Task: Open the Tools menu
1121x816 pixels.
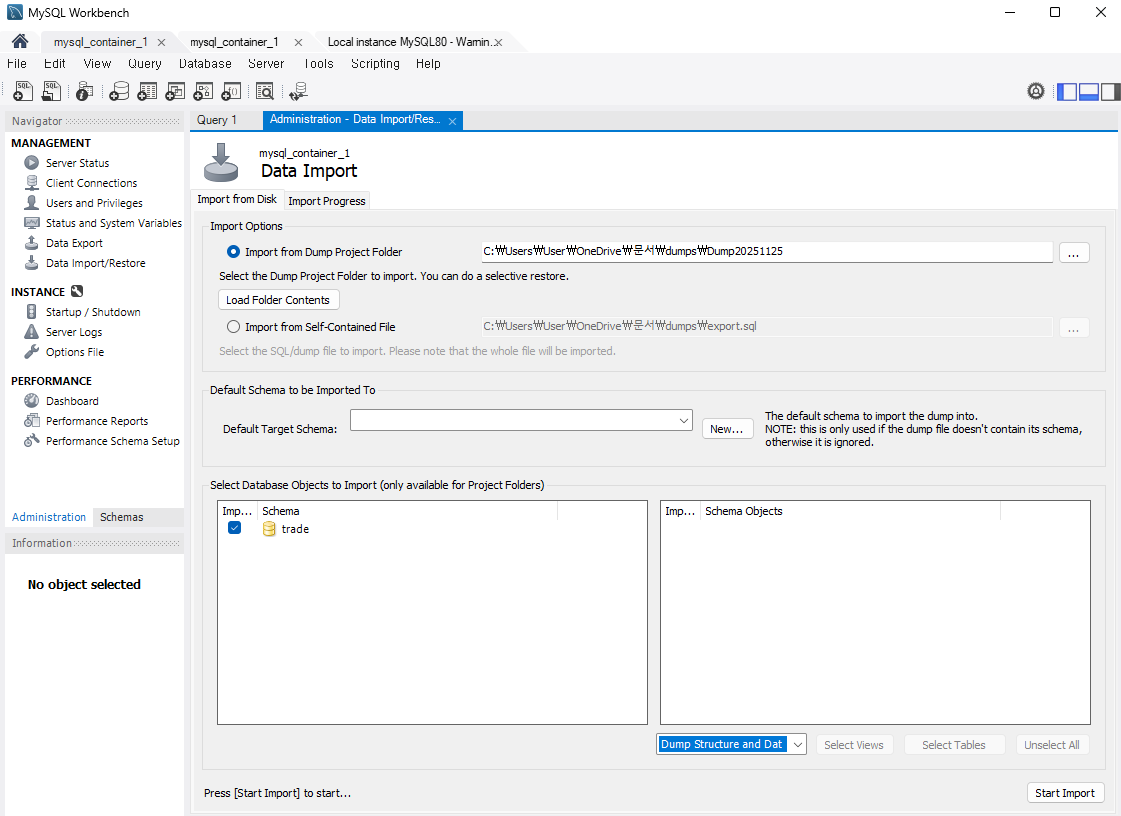Action: [318, 64]
